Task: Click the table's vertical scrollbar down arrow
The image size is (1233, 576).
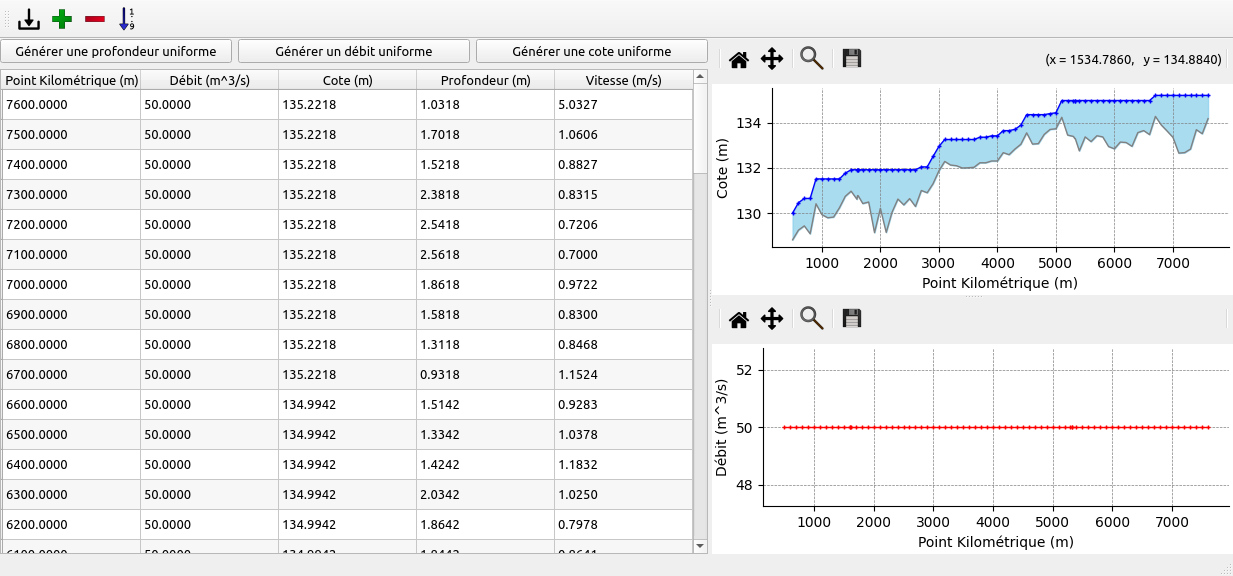Action: coord(700,546)
